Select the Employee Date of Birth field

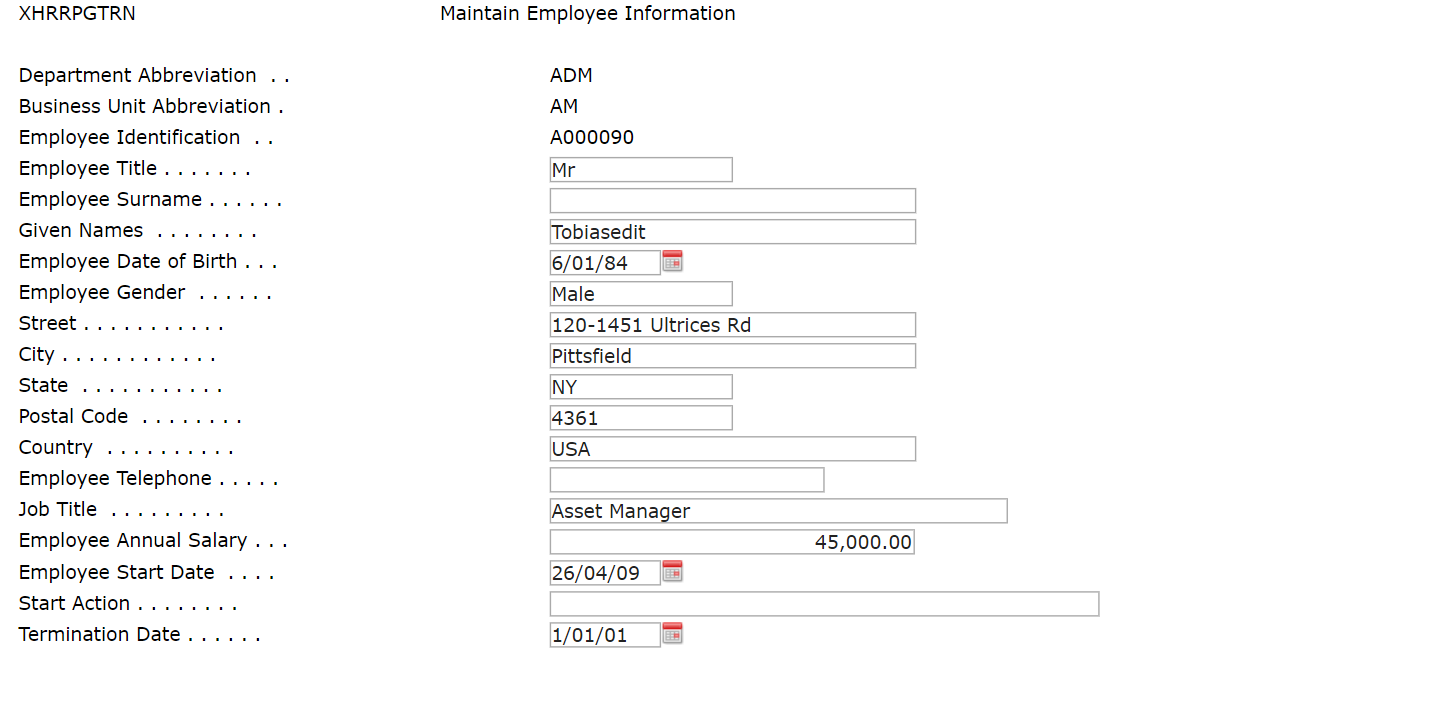point(604,263)
